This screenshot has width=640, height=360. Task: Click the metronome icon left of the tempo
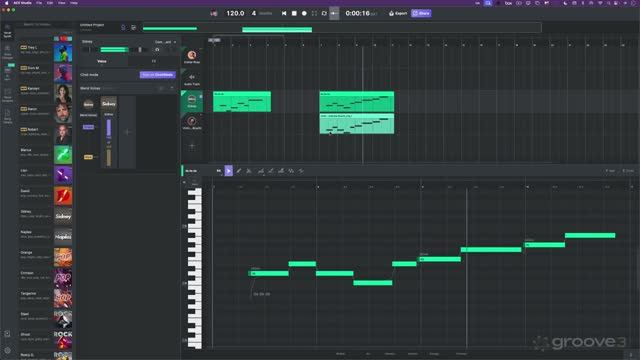pos(213,13)
